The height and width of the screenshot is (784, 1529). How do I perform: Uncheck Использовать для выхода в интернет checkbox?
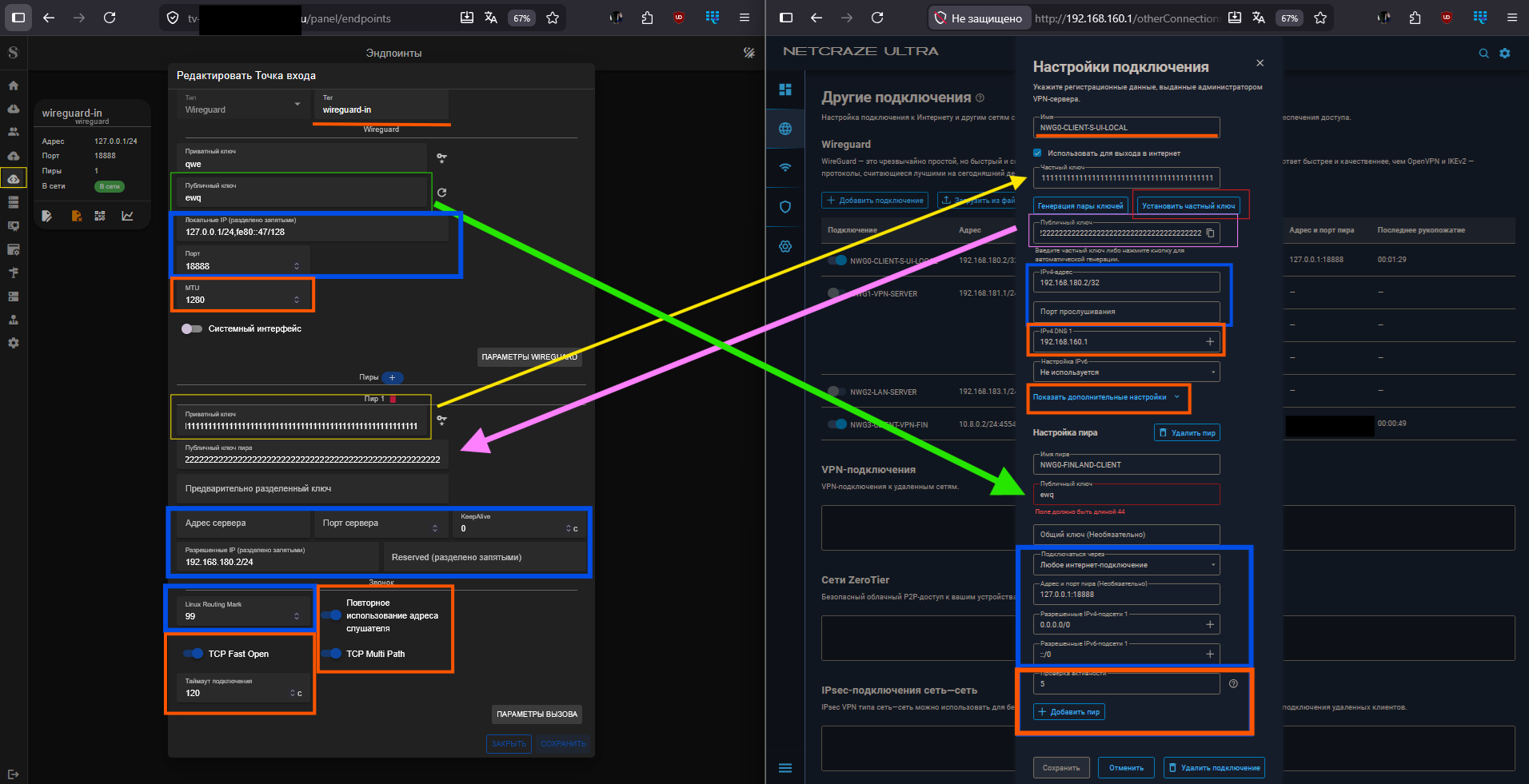1038,153
